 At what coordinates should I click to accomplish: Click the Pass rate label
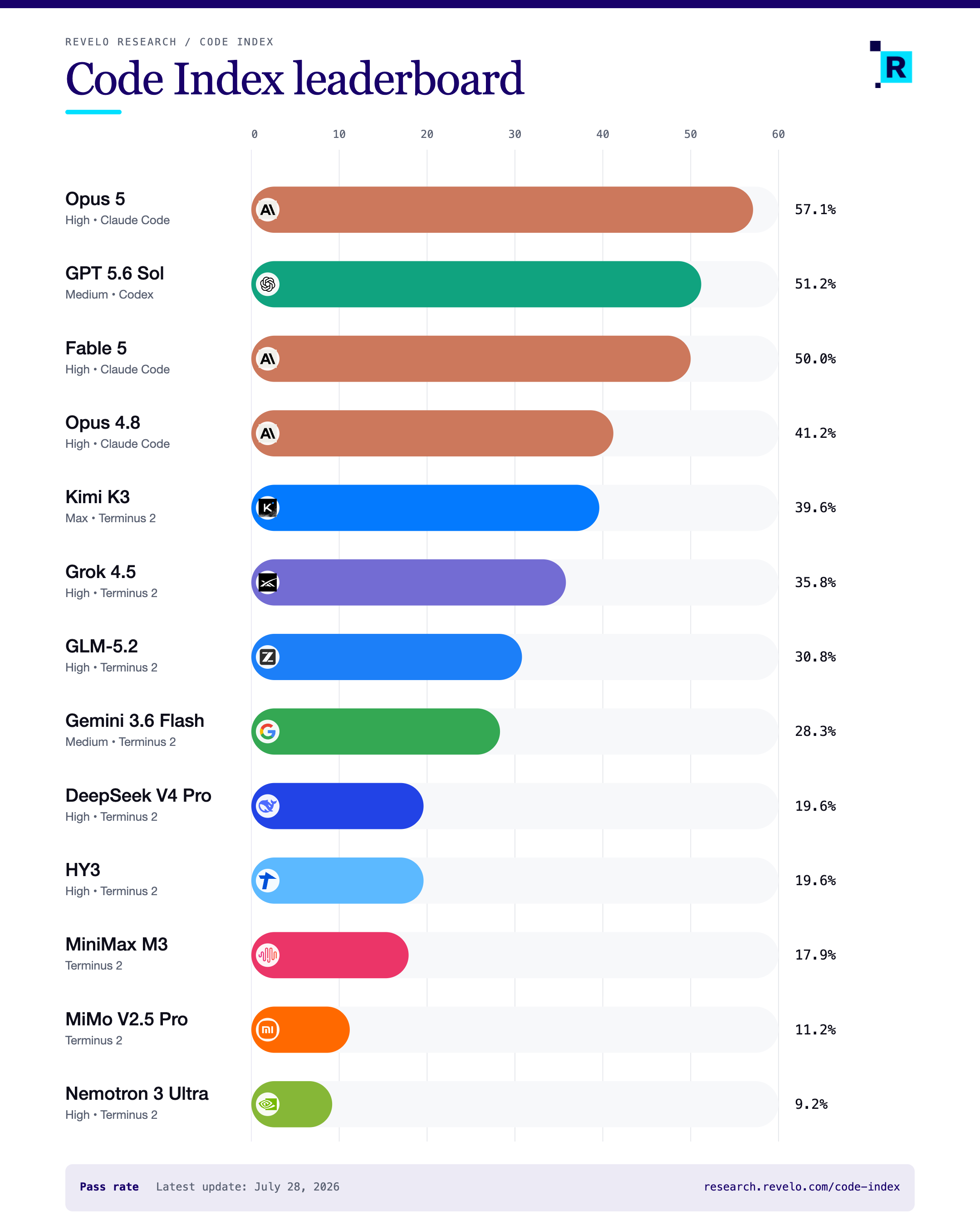(109, 1186)
